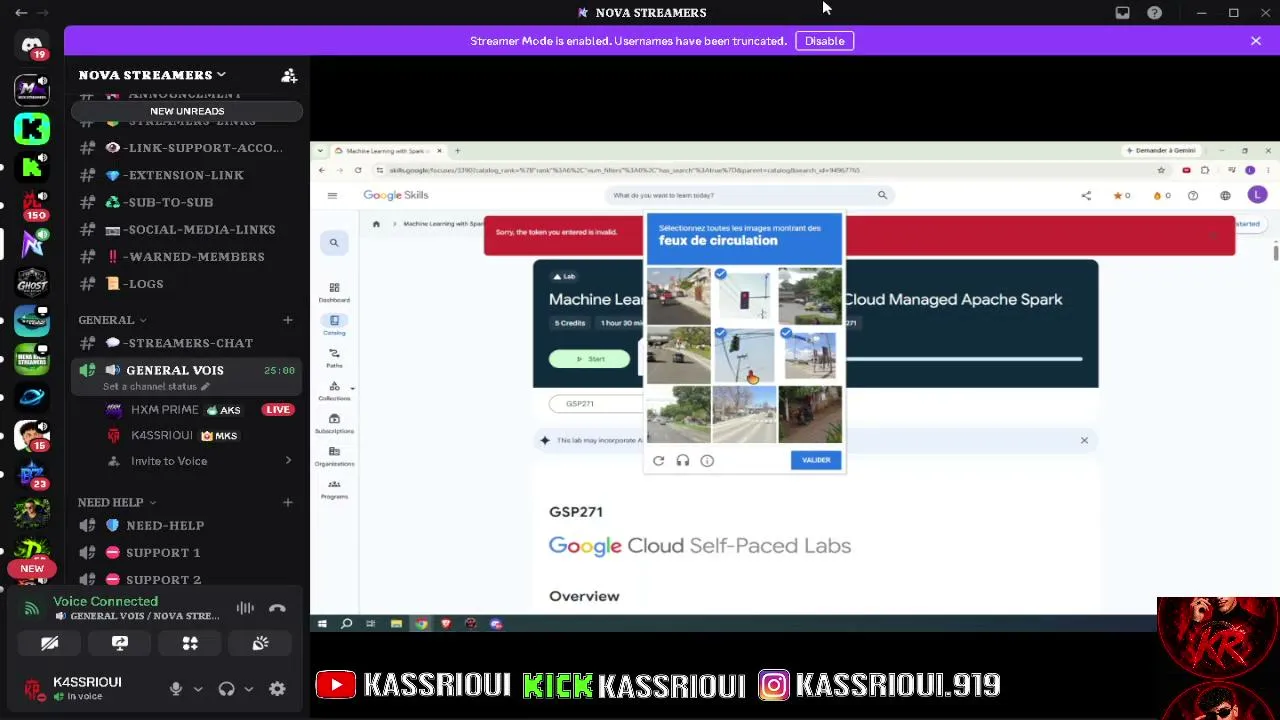Click Demander à Gemini in Chrome
1280x720 pixels.
pos(1162,150)
